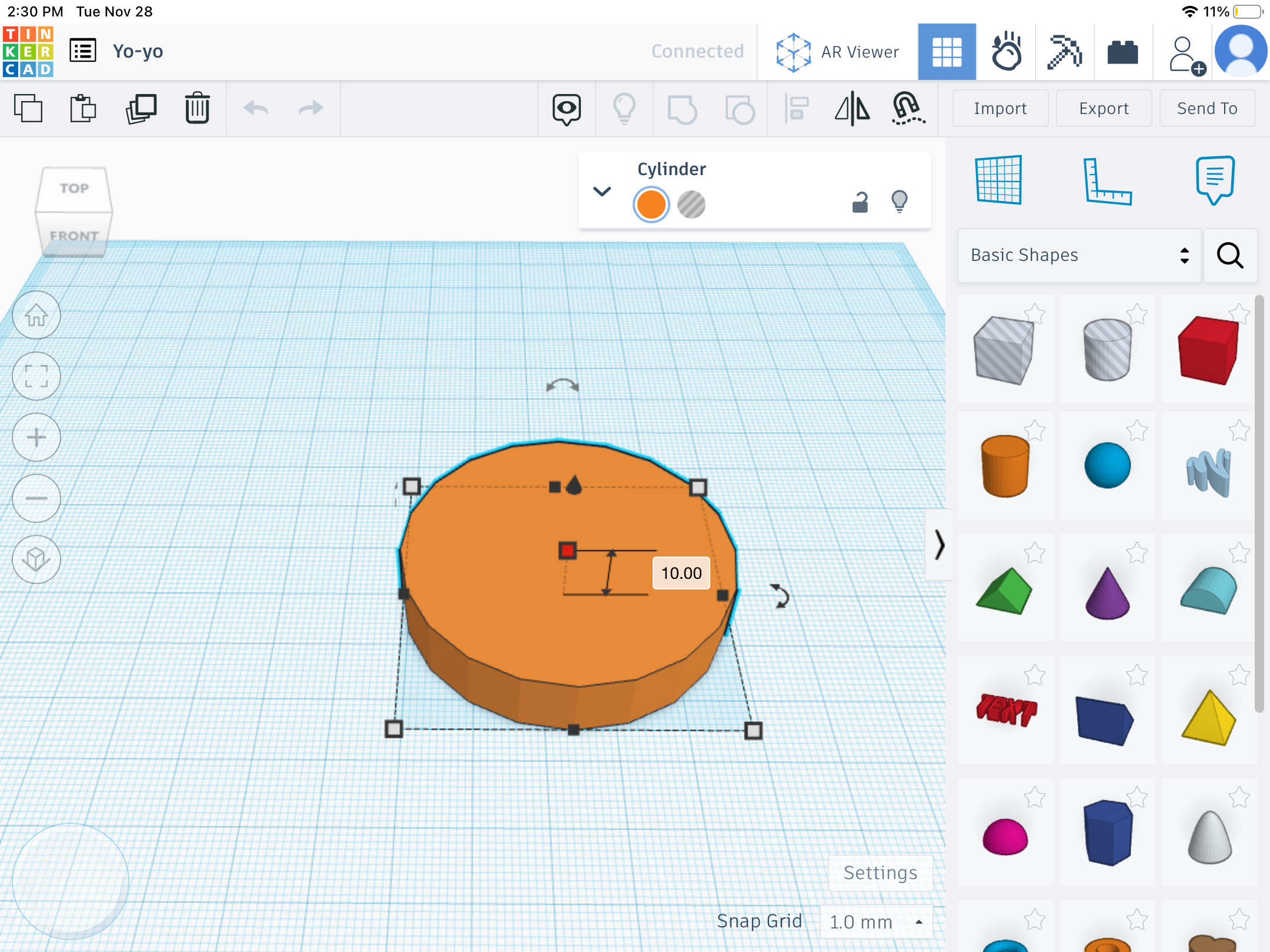Edit the 10.00 height dimension field

681,573
